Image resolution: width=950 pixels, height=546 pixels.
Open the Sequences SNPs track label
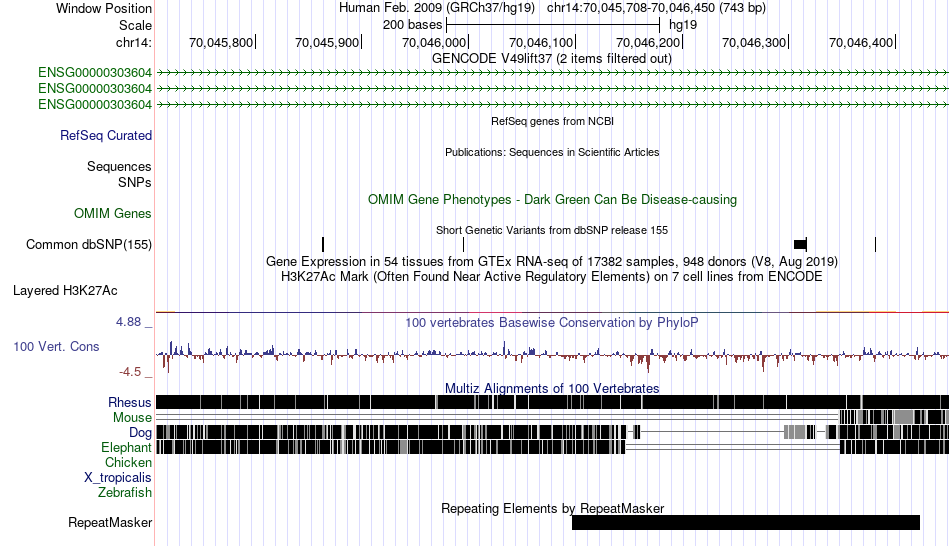click(x=119, y=175)
